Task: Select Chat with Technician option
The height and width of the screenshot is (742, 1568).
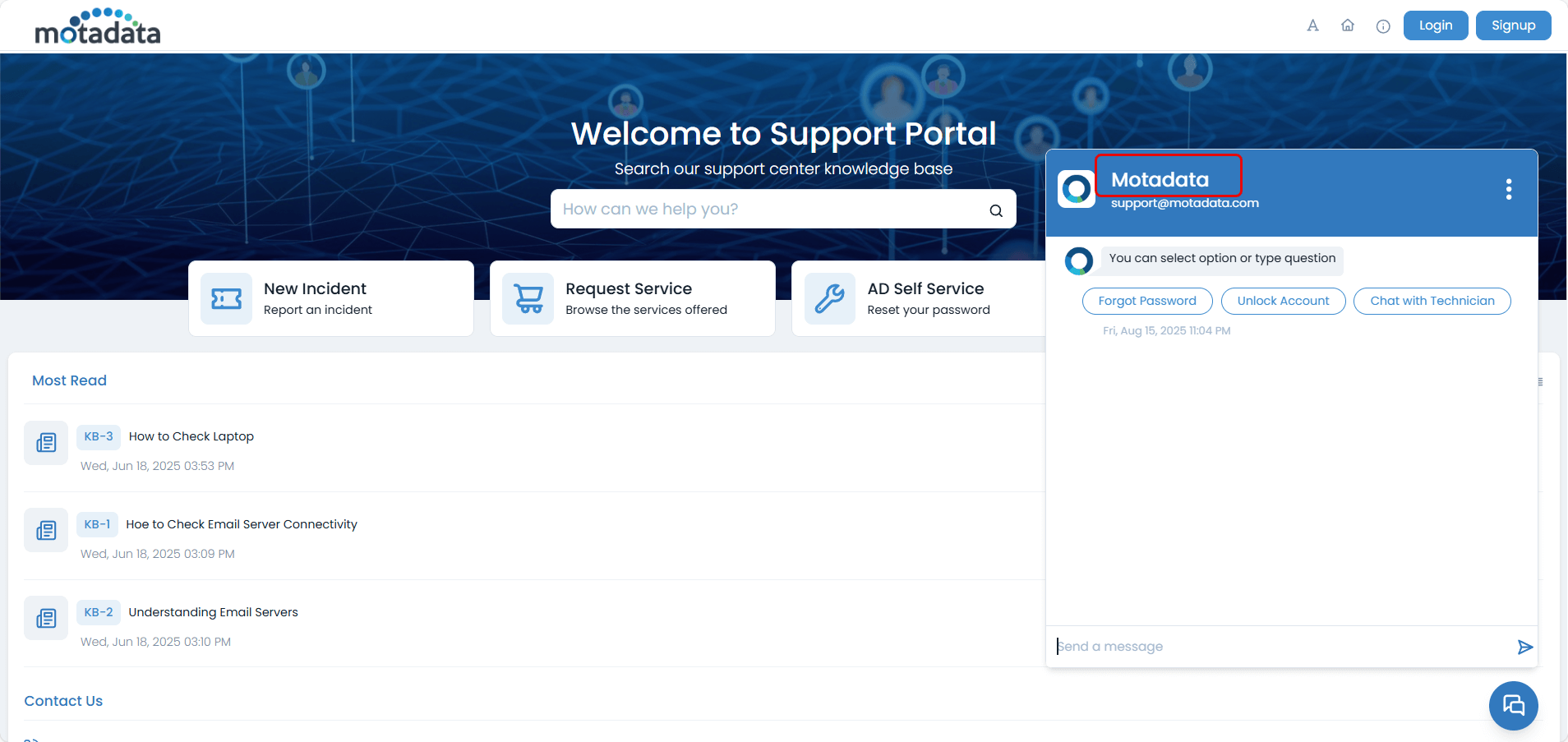Action: coord(1432,301)
